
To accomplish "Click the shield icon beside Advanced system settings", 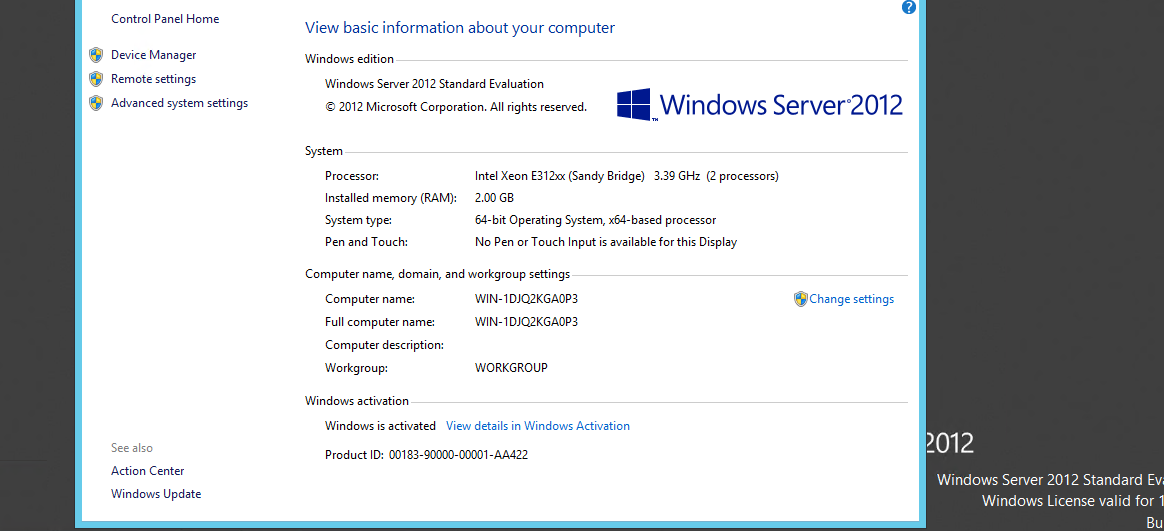I will click(x=96, y=102).
